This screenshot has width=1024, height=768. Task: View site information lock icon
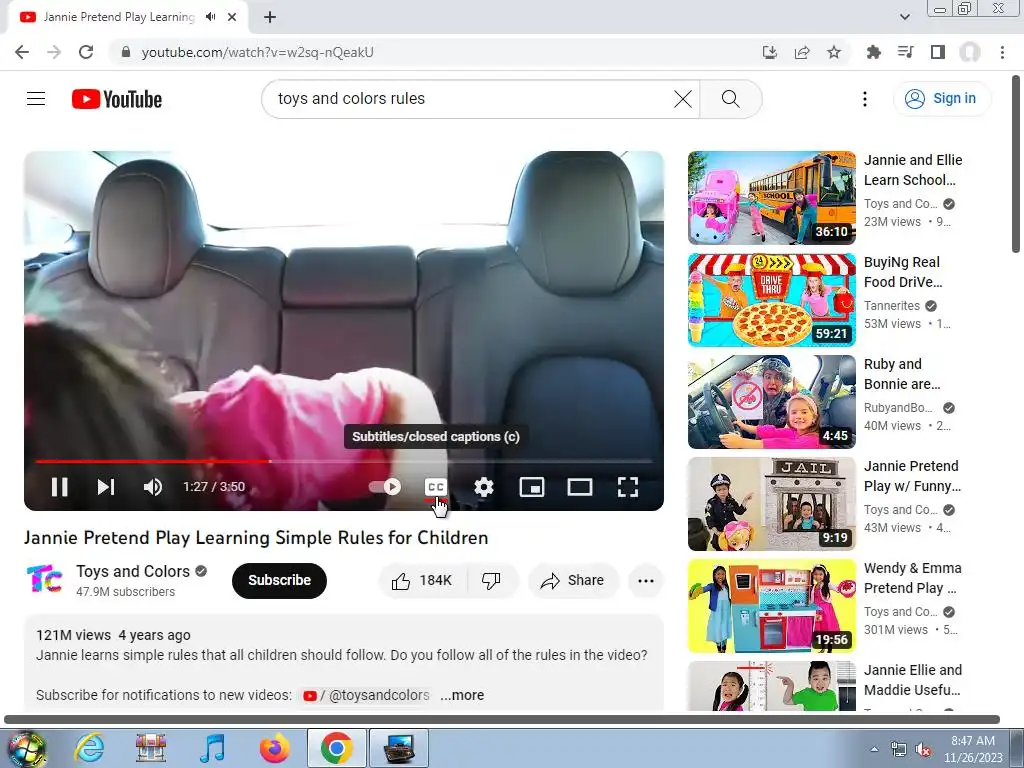[x=125, y=52]
